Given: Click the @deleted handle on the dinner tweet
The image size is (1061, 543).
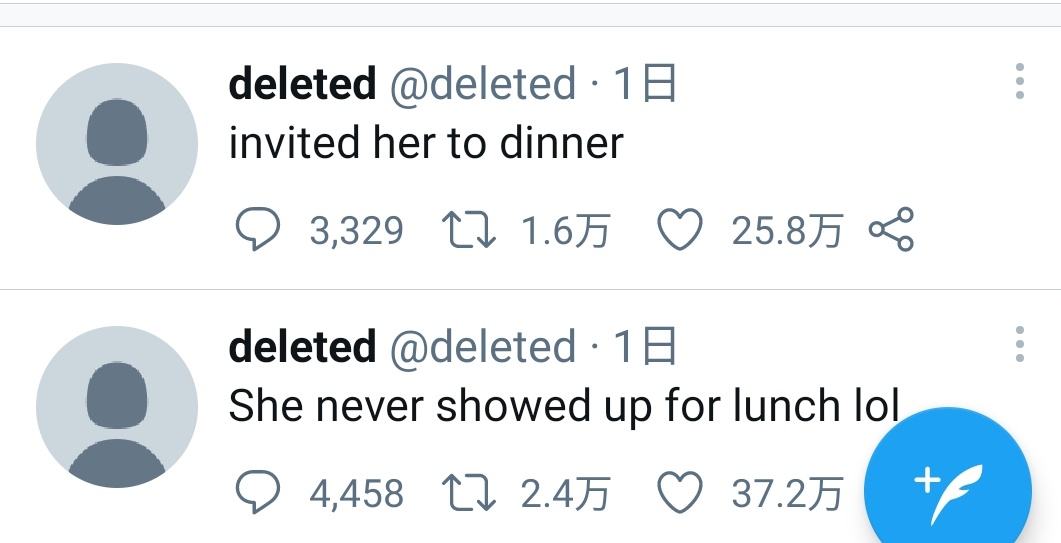Looking at the screenshot, I should coord(482,85).
